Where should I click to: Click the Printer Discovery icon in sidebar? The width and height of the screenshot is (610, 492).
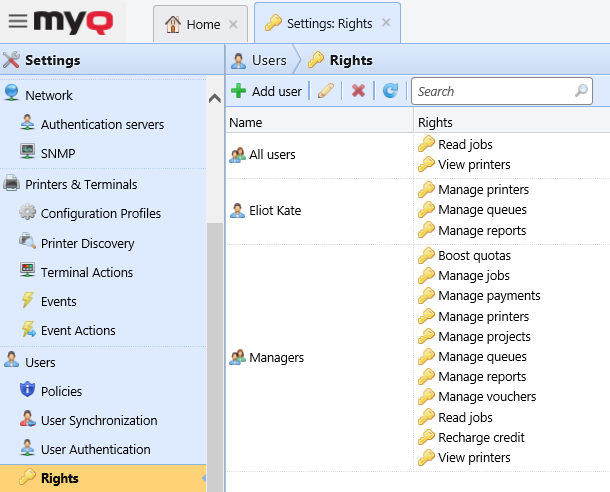(x=28, y=242)
